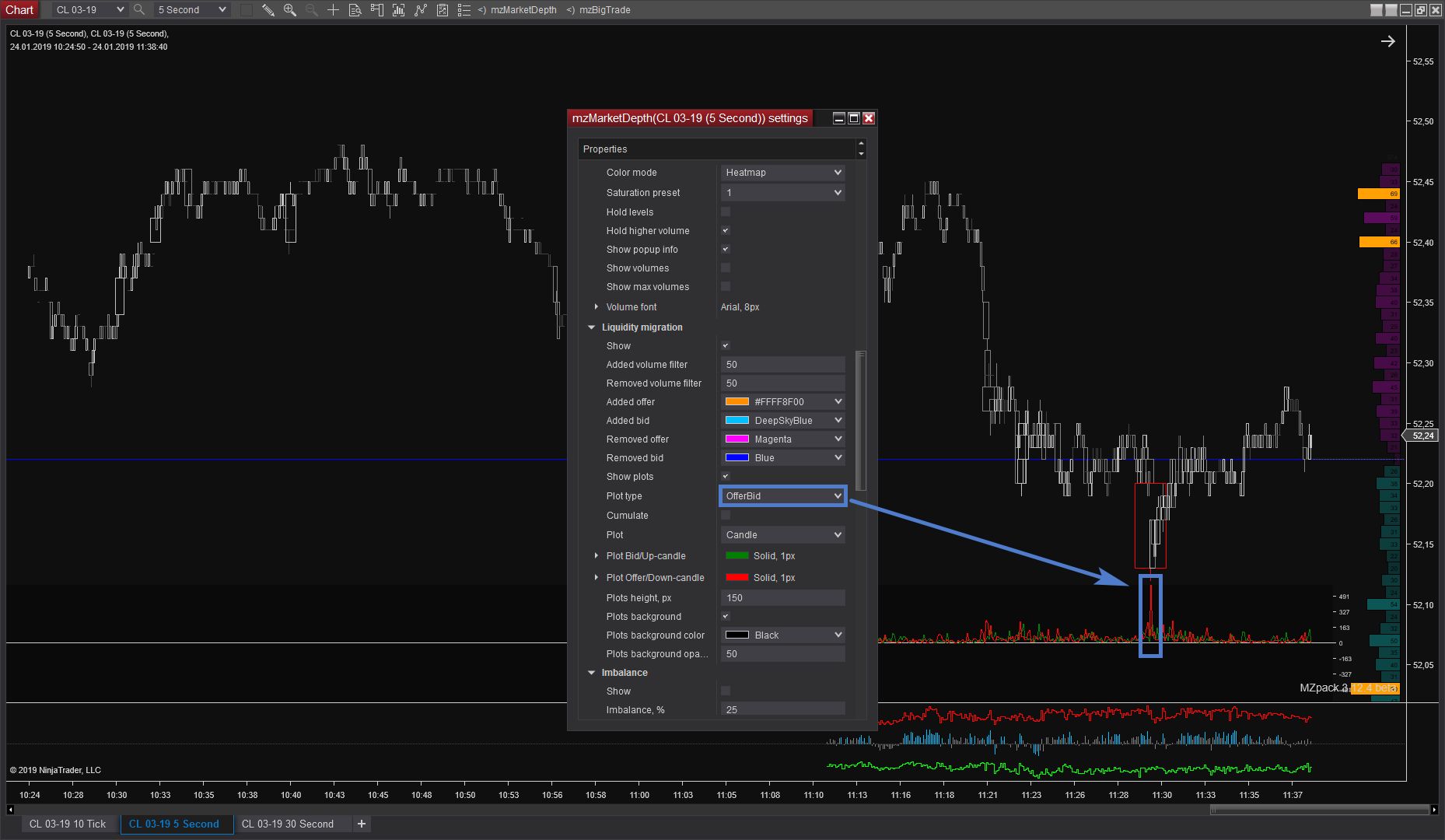Click the red Chart menu label
This screenshot has width=1445, height=840.
[x=19, y=9]
